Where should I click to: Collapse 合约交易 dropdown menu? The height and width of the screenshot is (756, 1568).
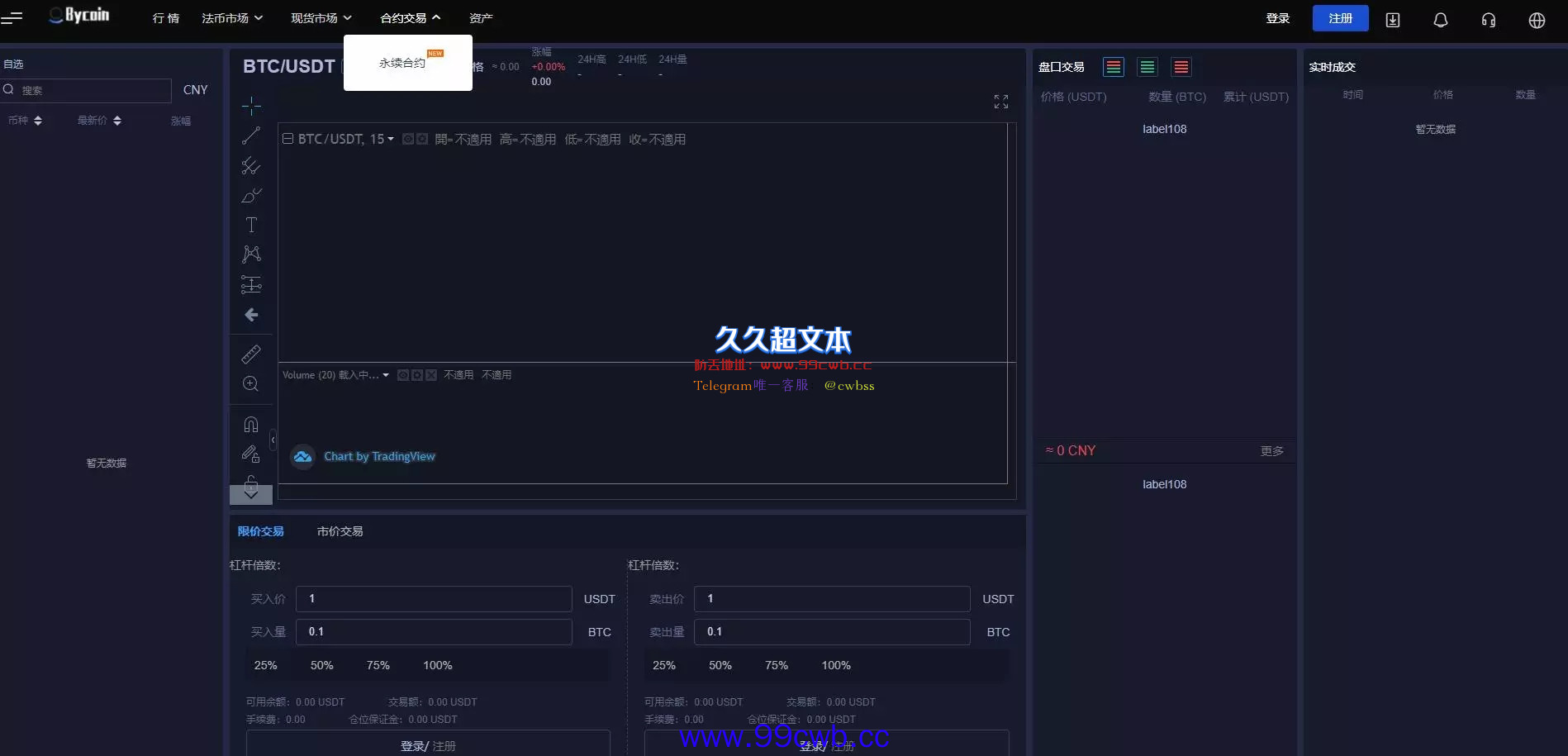411,18
